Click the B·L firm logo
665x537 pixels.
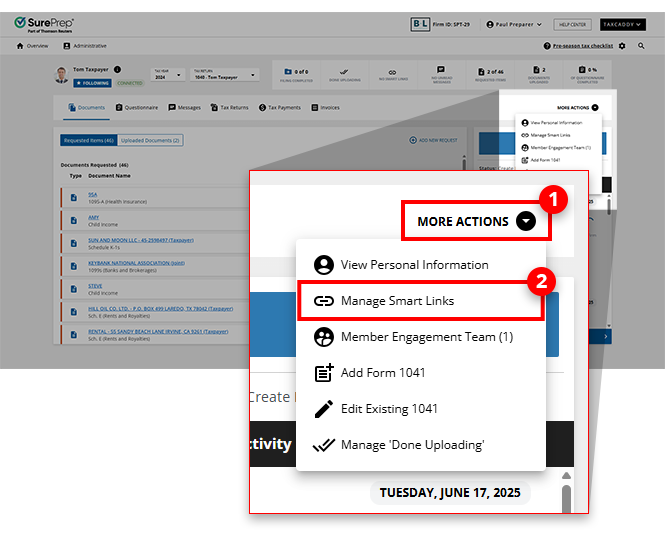420,24
